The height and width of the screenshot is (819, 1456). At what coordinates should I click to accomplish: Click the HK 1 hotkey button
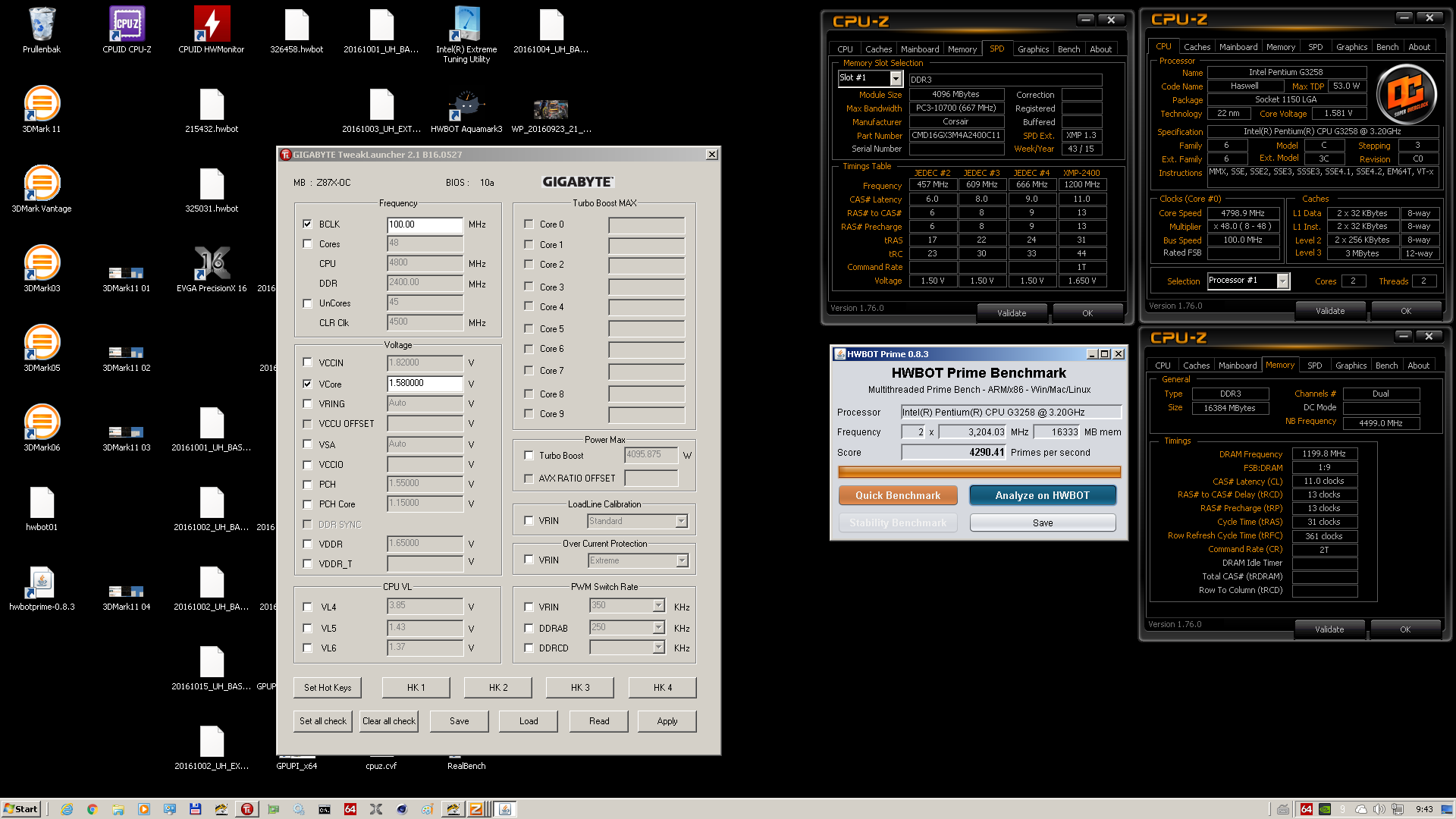click(416, 688)
